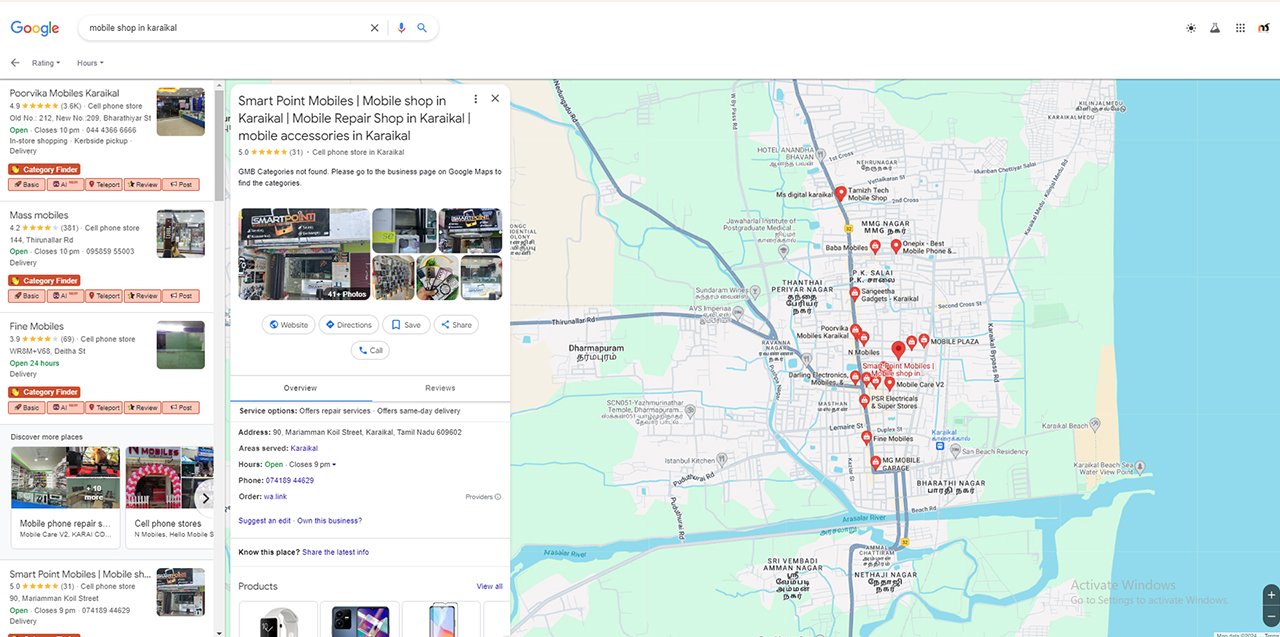Click Teleport button under Mass mobiles

pos(104,296)
